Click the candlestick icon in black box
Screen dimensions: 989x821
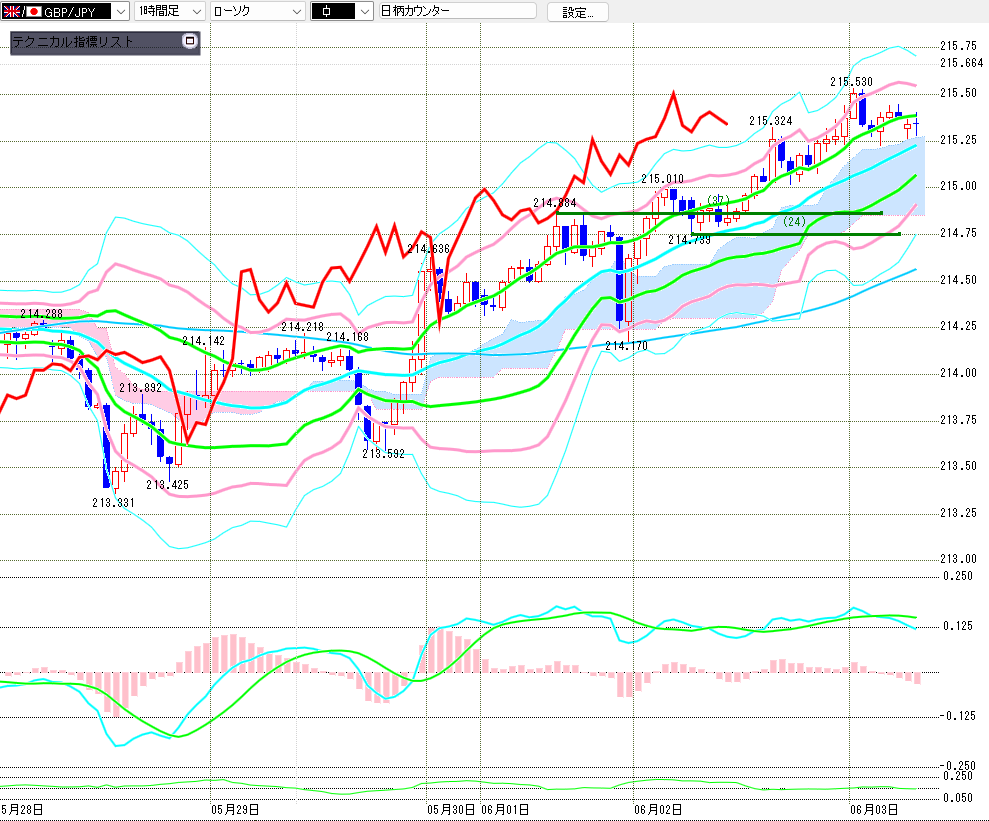[326, 11]
